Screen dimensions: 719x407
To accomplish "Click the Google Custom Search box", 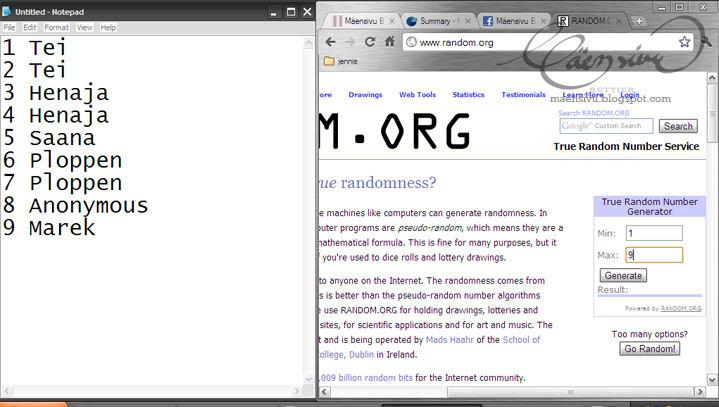I will pyautogui.click(x=606, y=126).
